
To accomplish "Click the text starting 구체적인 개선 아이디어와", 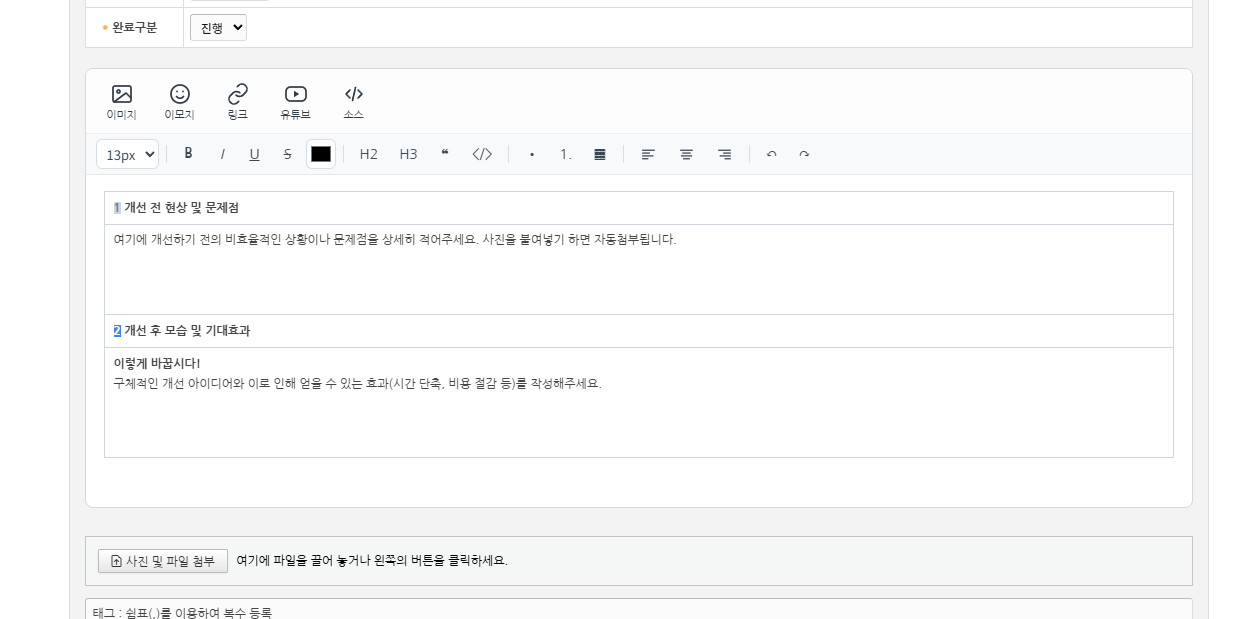I will (x=357, y=383).
